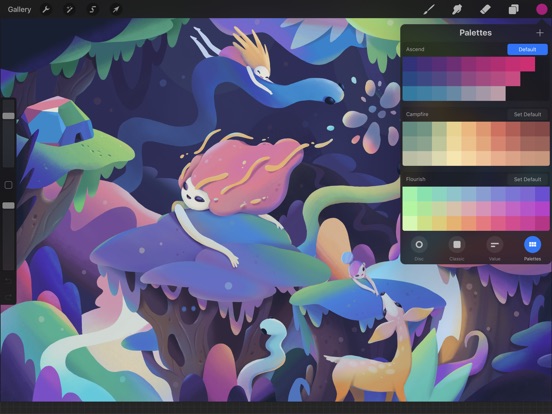
Task: Return to the Gallery
Action: click(19, 10)
